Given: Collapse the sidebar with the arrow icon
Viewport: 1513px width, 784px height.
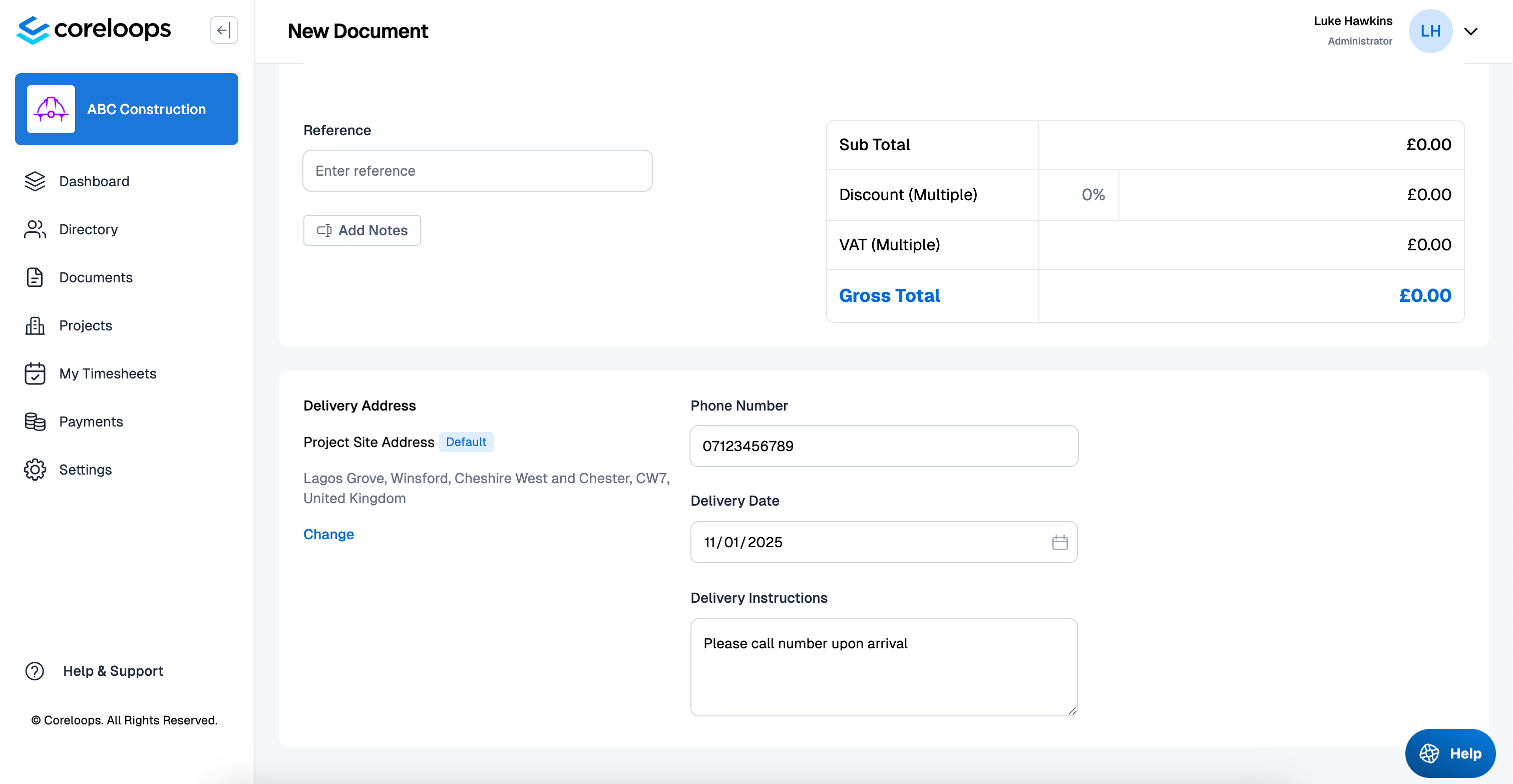Looking at the screenshot, I should [224, 30].
